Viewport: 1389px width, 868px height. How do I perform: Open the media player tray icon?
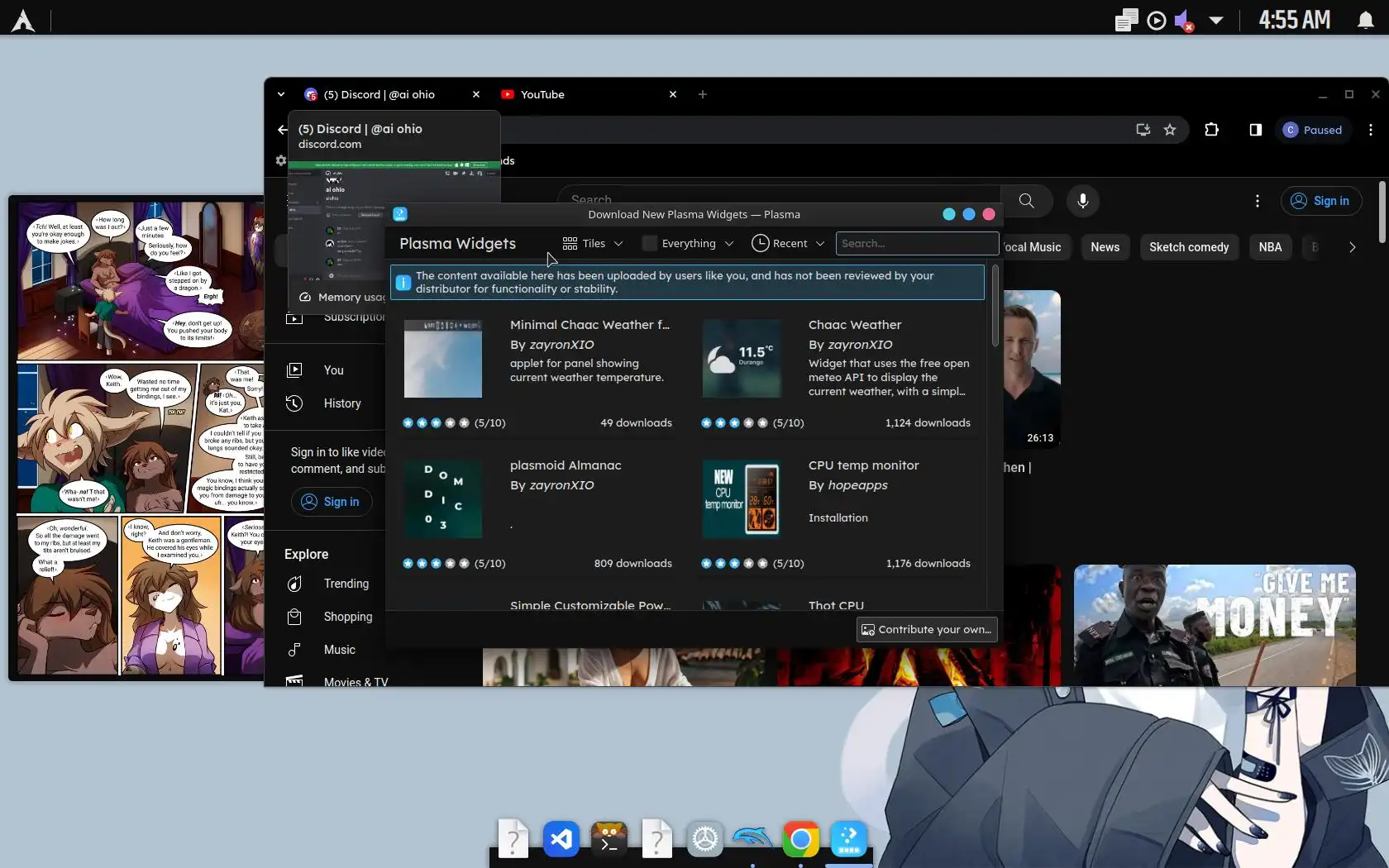[1157, 20]
